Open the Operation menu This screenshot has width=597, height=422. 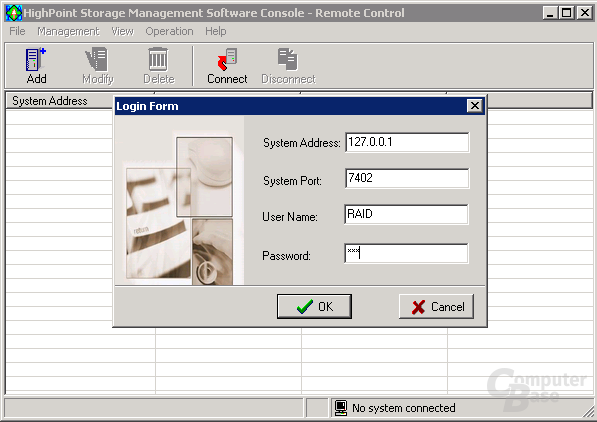tap(169, 31)
